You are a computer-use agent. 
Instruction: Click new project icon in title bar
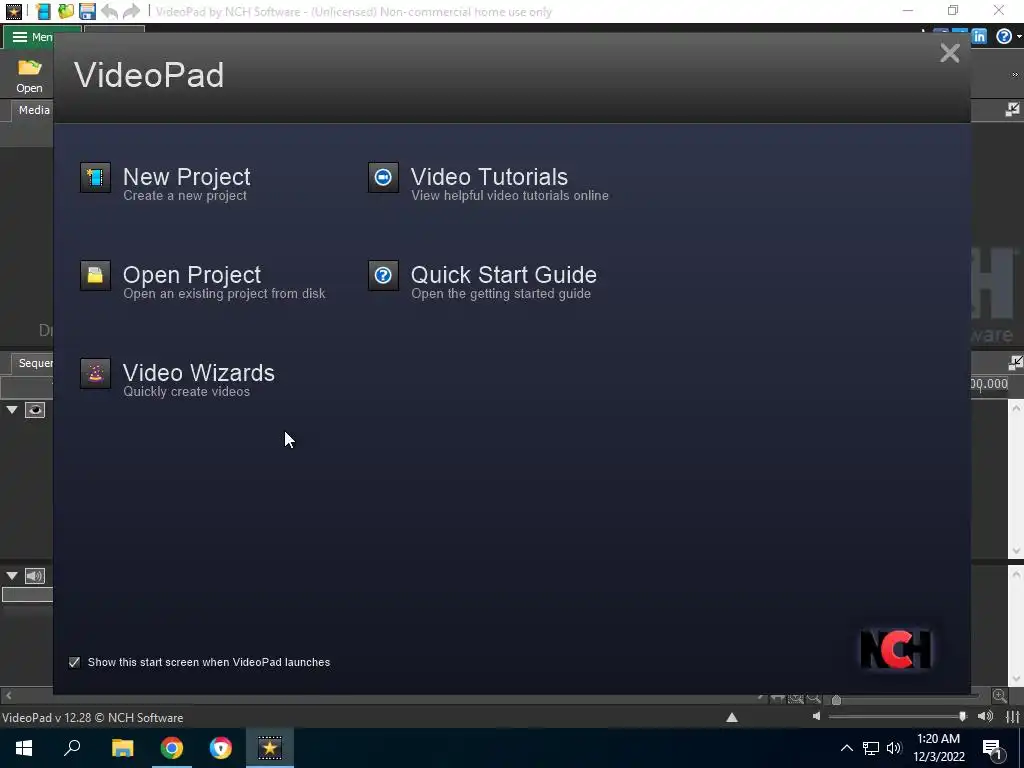43,11
